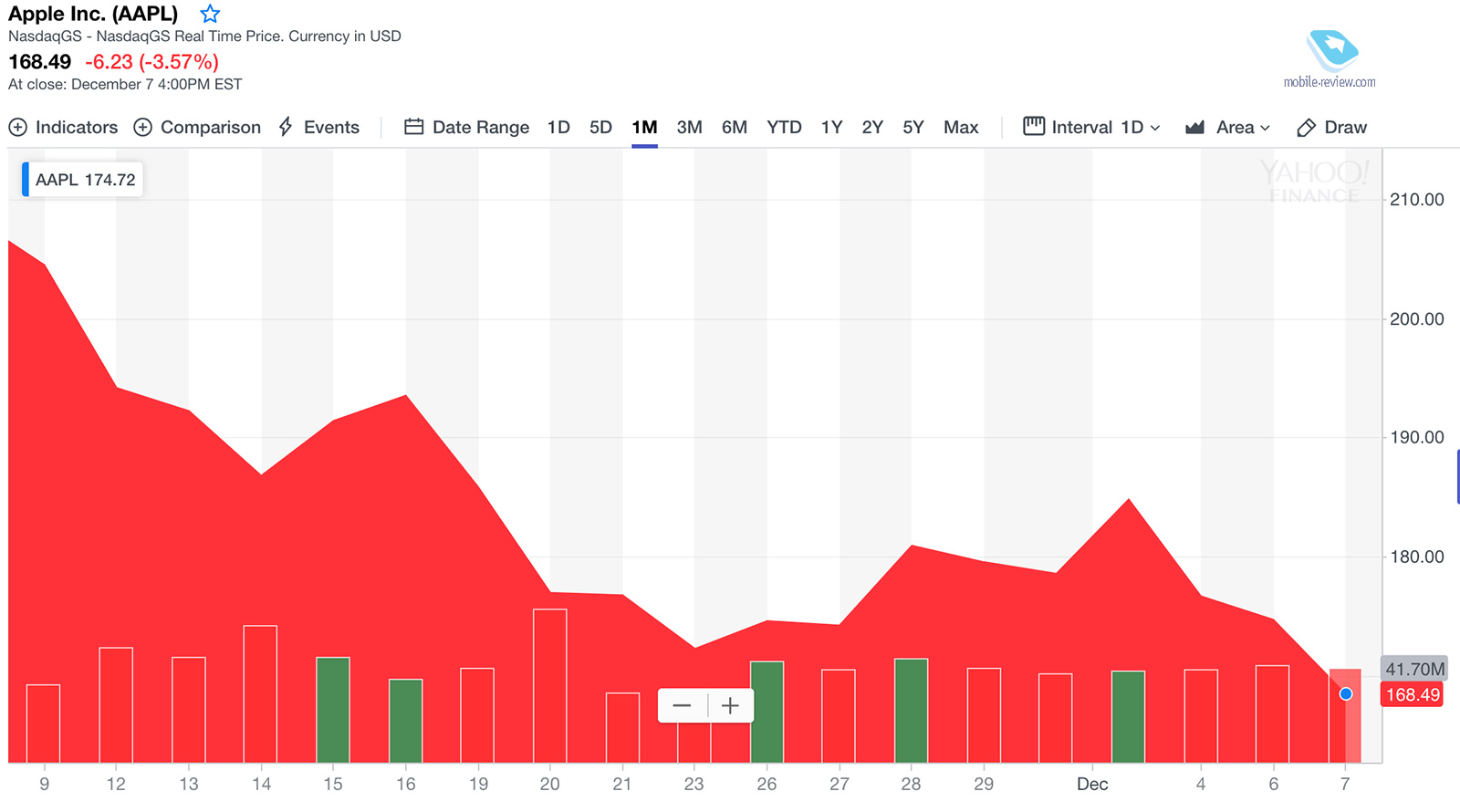Open the Date Range calendar picker
Viewport: 1460px width, 812px height.
466,127
